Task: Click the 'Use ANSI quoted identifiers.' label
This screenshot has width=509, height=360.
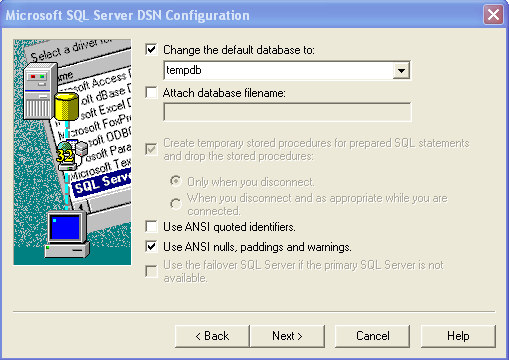Action: click(x=229, y=227)
